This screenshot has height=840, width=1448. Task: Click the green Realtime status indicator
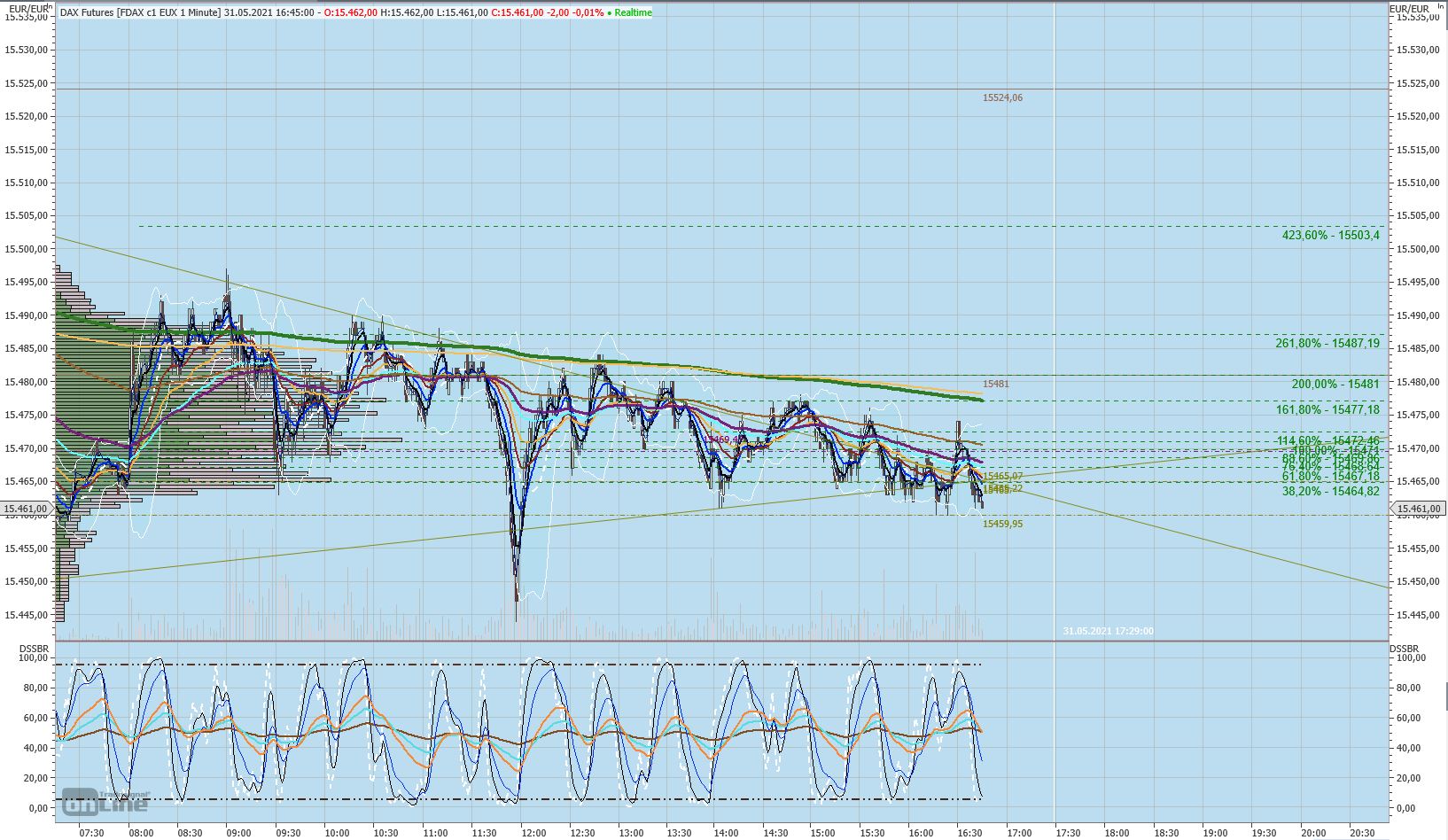[x=629, y=13]
